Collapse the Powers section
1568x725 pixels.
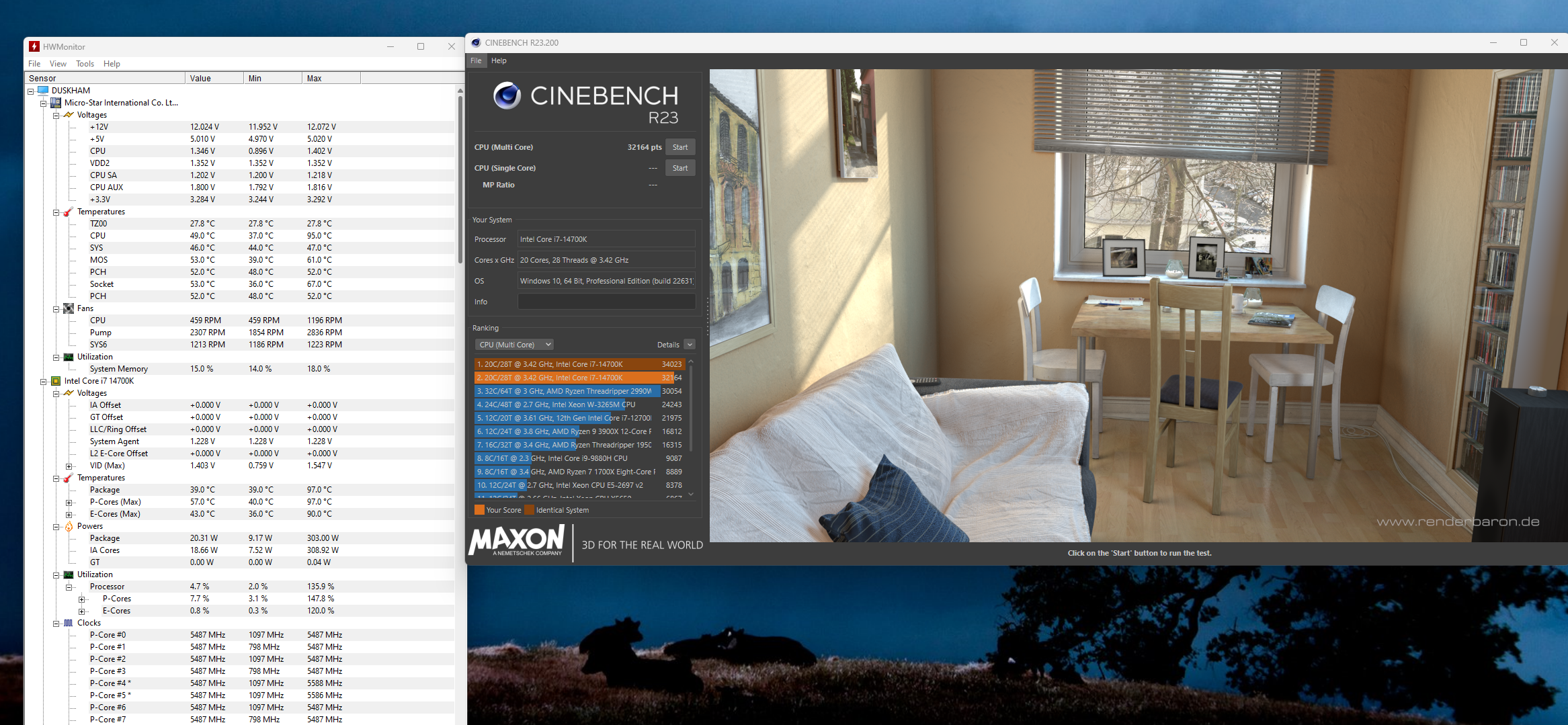click(x=56, y=526)
